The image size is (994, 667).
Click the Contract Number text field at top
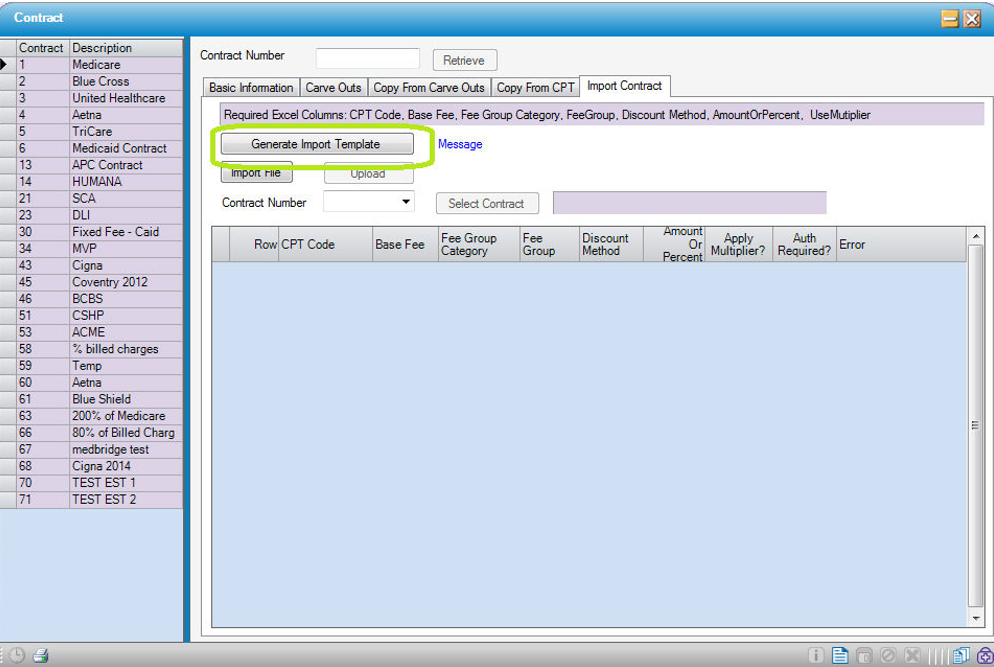pos(368,58)
